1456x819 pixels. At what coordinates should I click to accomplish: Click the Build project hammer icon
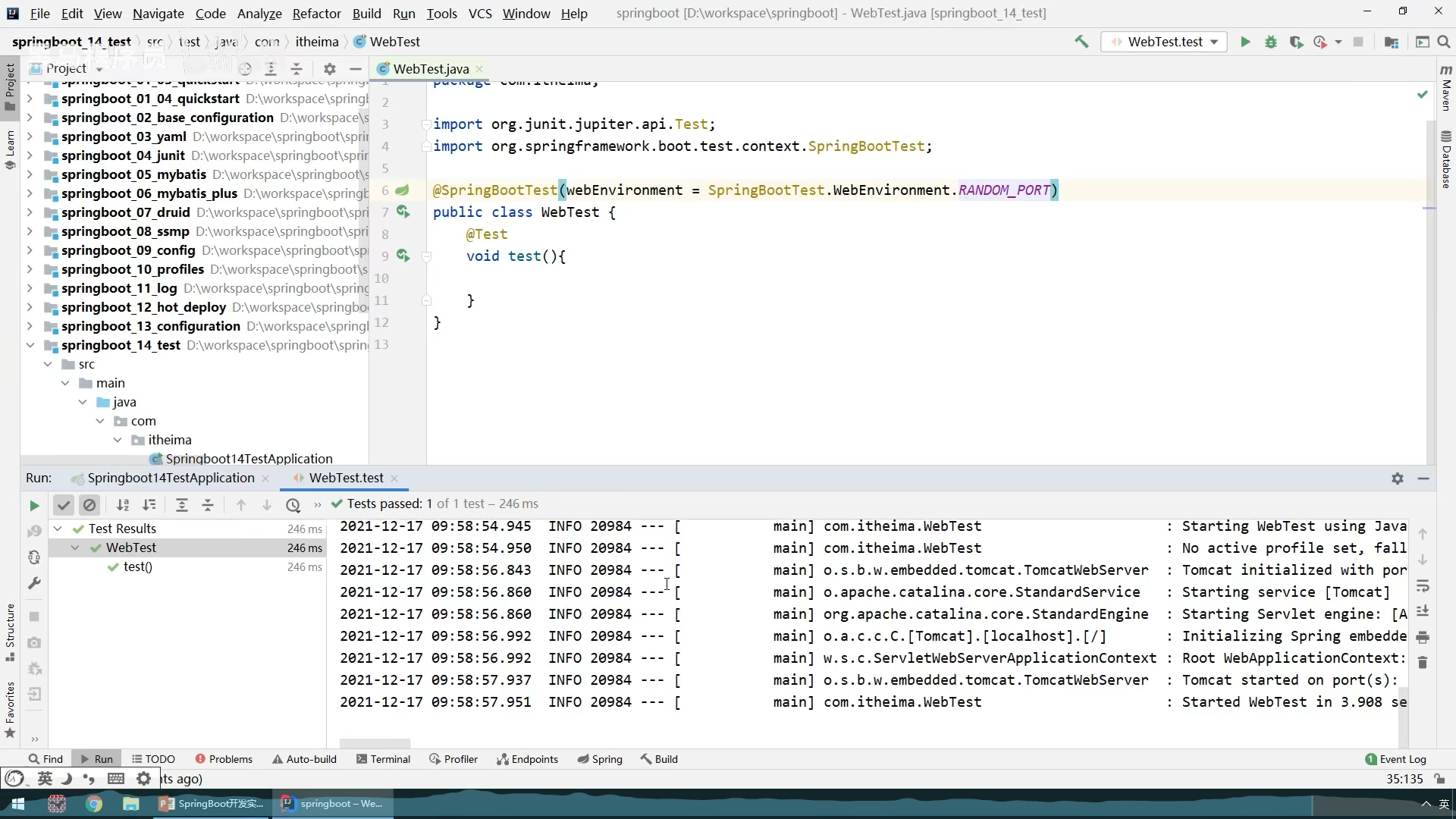click(1081, 42)
